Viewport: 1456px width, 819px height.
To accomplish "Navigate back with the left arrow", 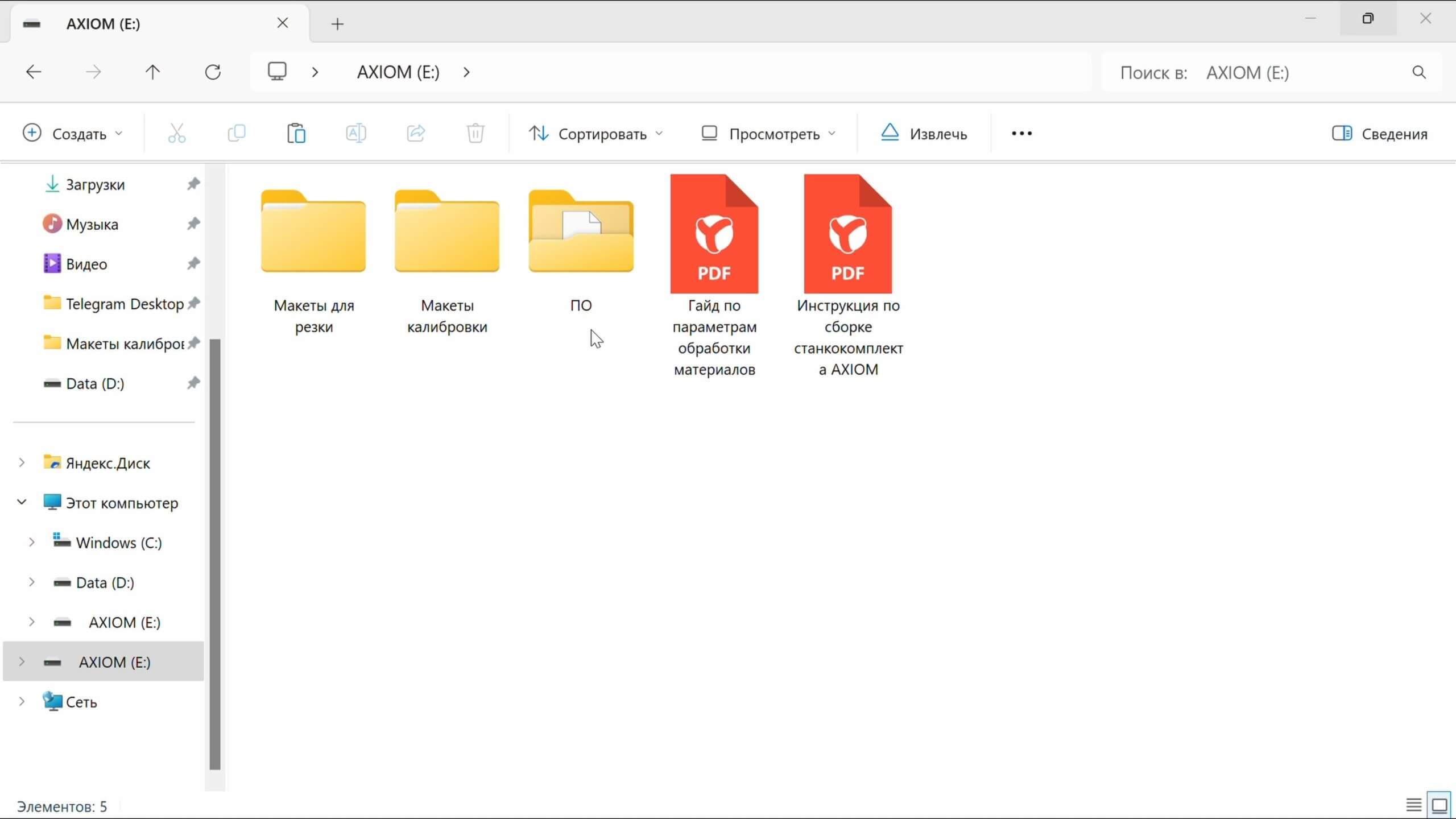I will (34, 72).
